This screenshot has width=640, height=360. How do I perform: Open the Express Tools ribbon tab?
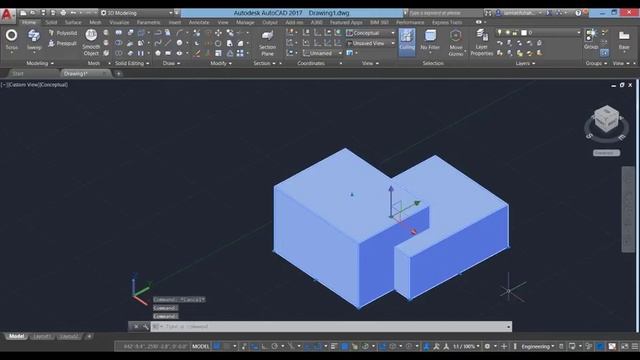point(447,22)
